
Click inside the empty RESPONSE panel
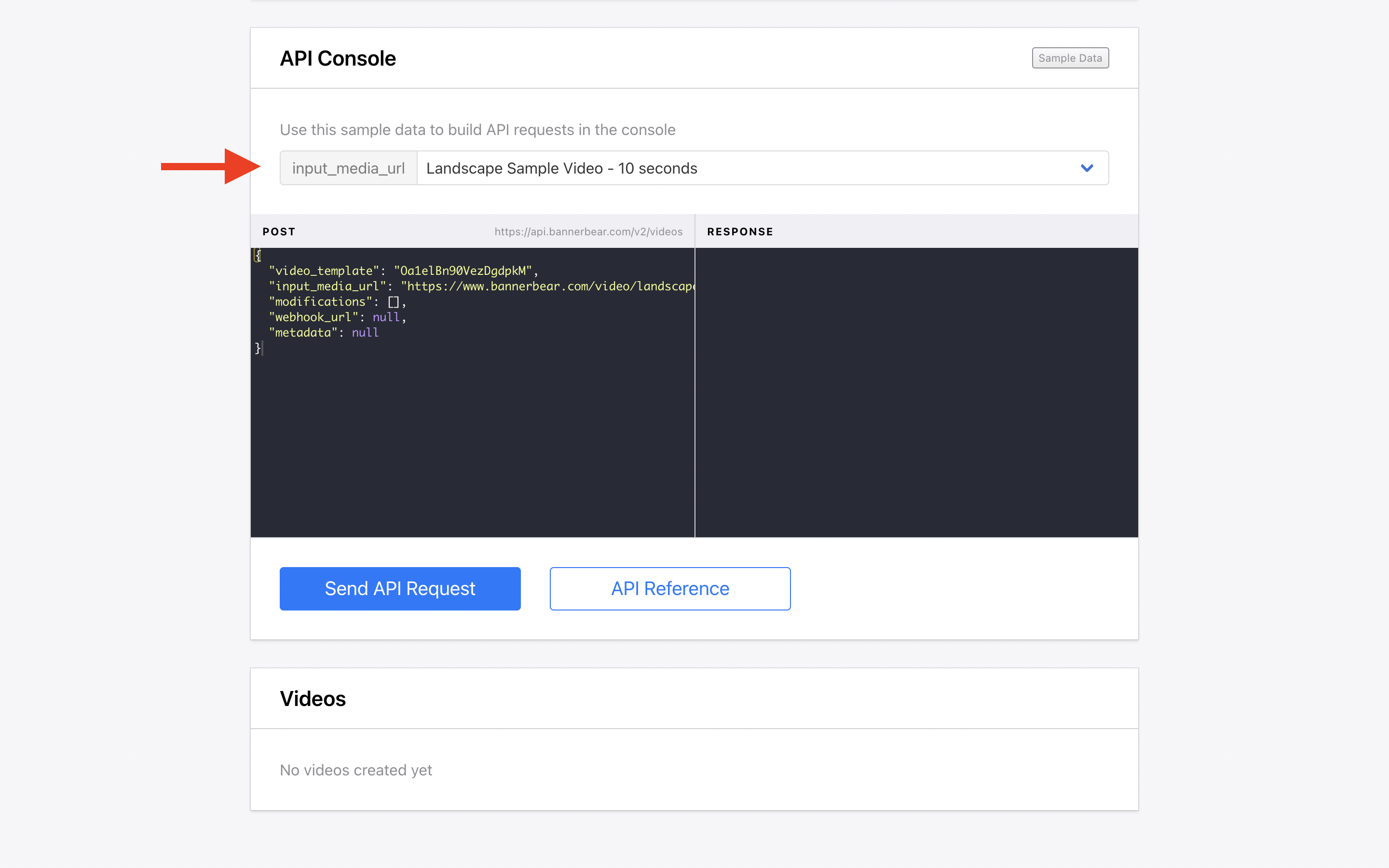click(916, 392)
